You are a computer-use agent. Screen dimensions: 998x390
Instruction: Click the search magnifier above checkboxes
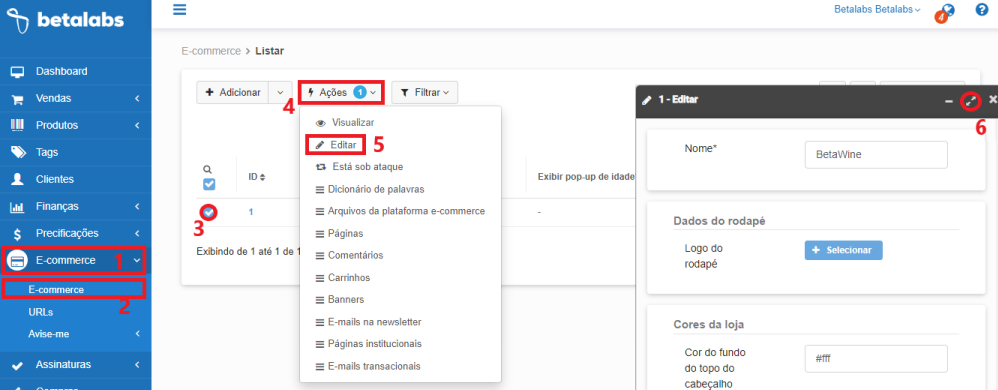[207, 169]
